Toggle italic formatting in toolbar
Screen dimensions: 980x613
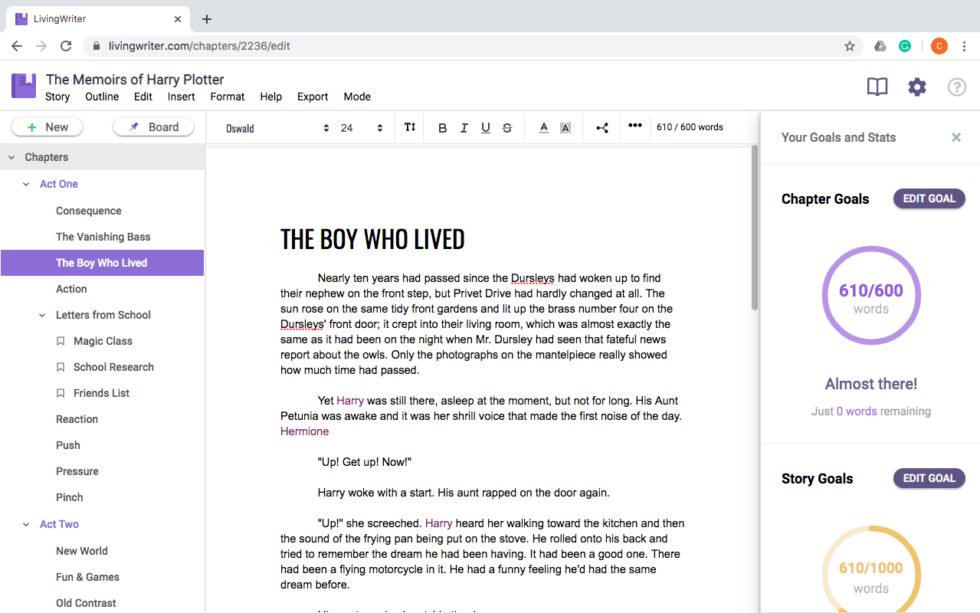coord(464,127)
